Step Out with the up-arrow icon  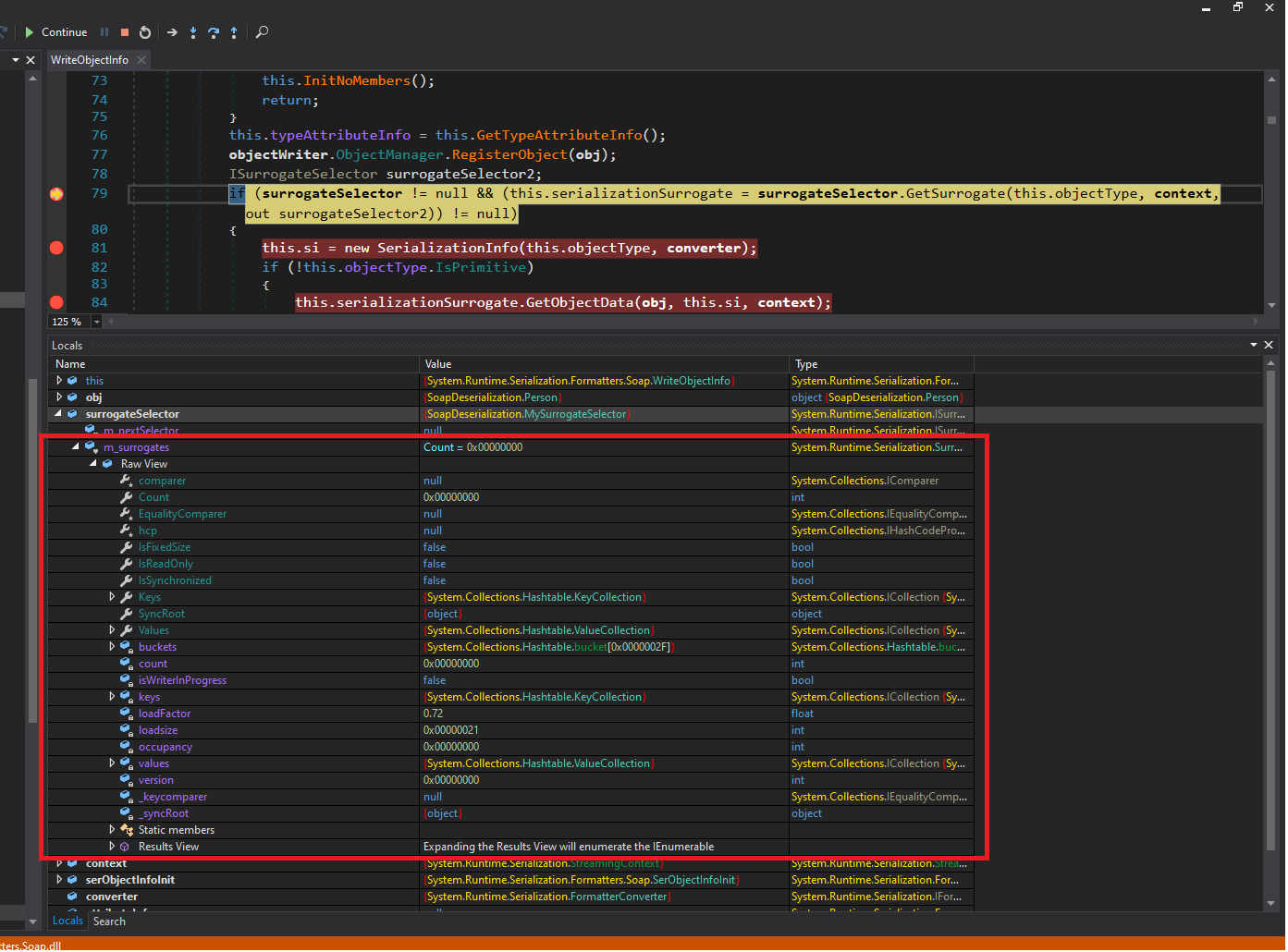234,32
